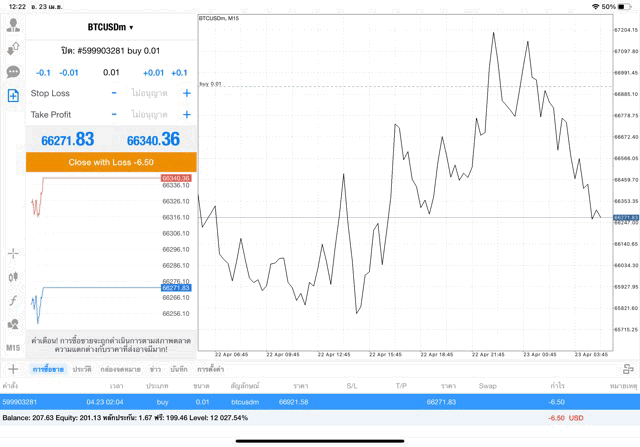Image resolution: width=640 pixels, height=447 pixels.
Task: Click the Stop Loss value field
Action: (150, 93)
